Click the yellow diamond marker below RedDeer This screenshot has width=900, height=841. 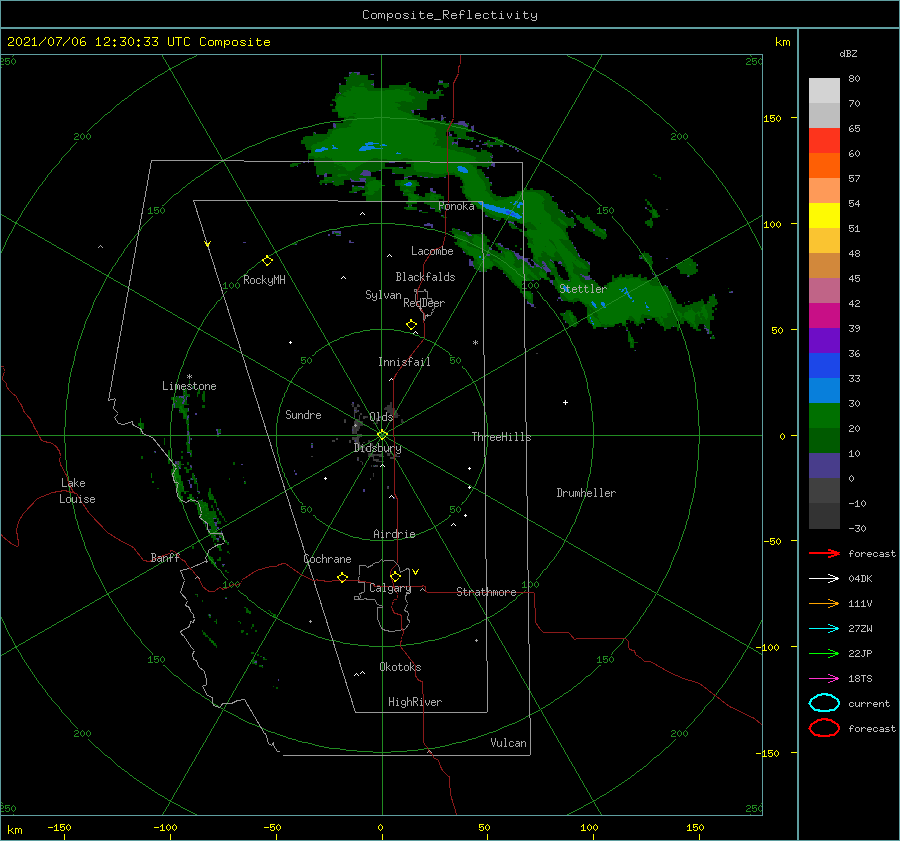[x=412, y=325]
